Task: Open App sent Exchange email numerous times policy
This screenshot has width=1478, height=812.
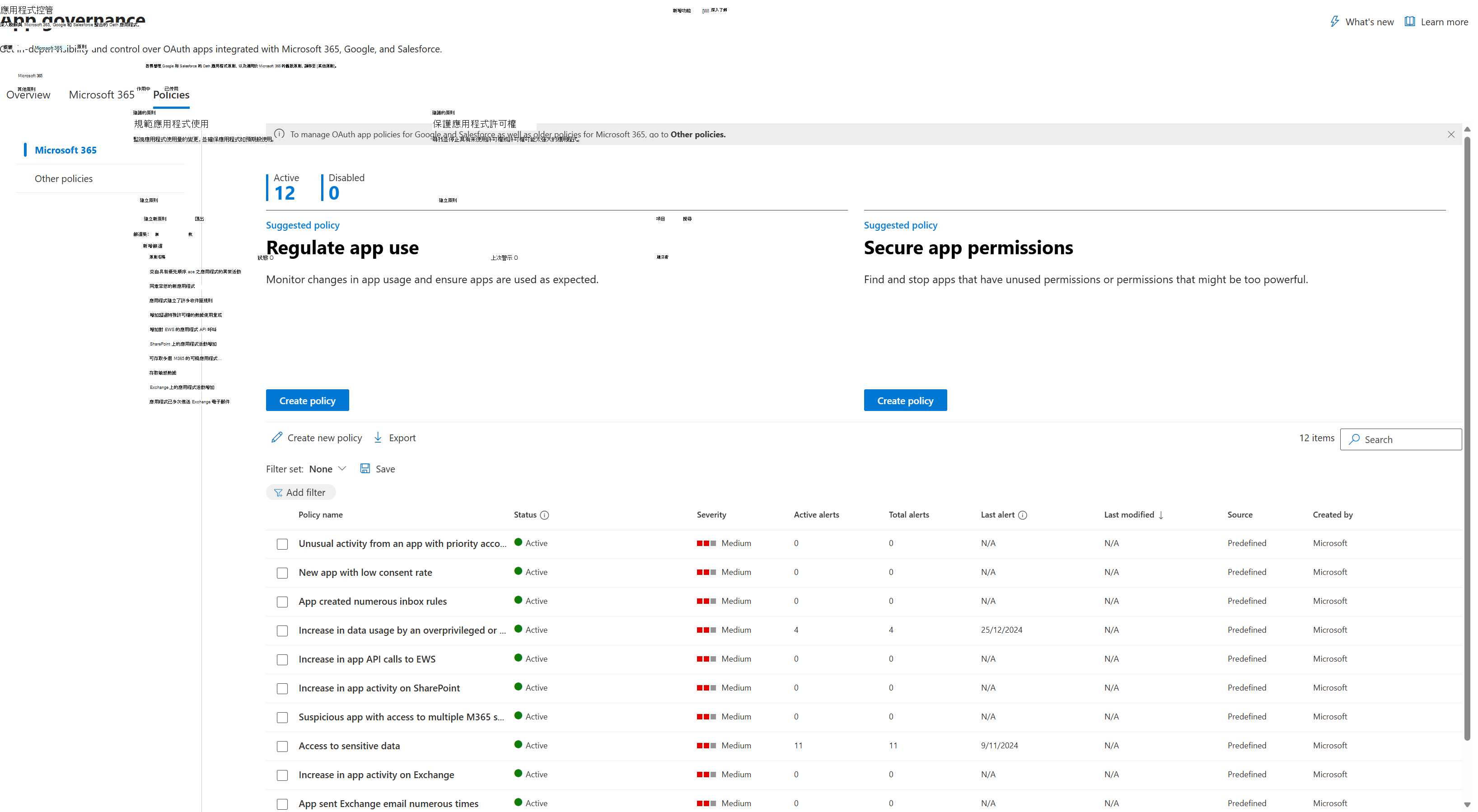Action: point(388,804)
